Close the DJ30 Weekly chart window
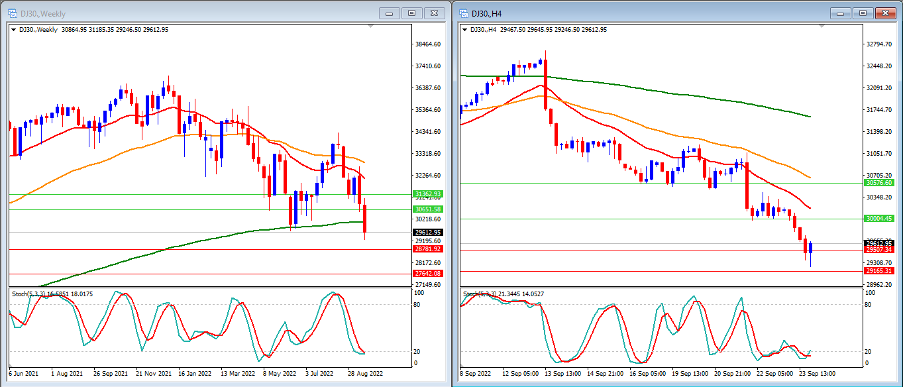 coord(435,13)
